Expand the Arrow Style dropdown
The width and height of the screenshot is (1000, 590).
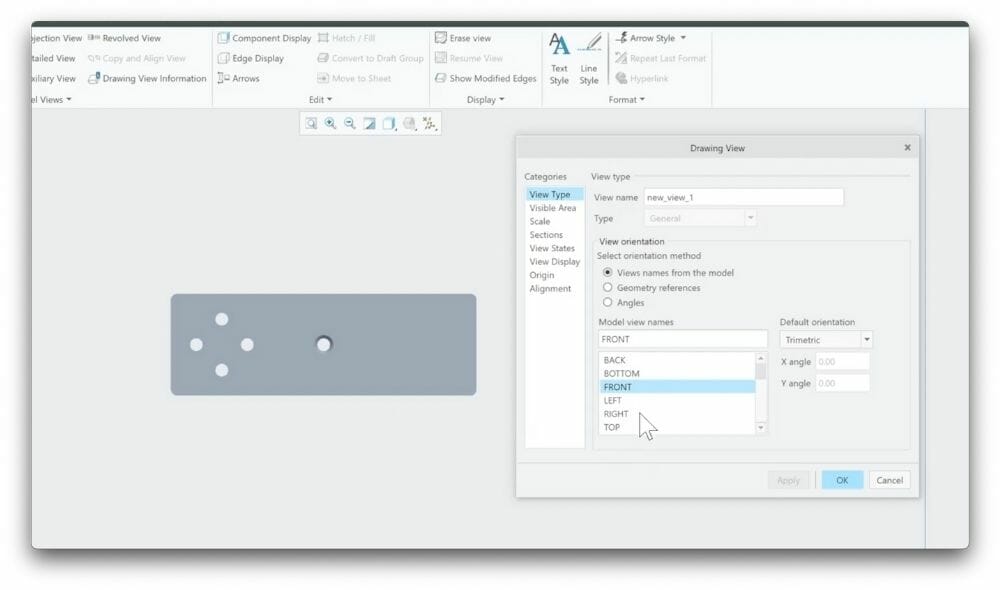tap(682, 37)
